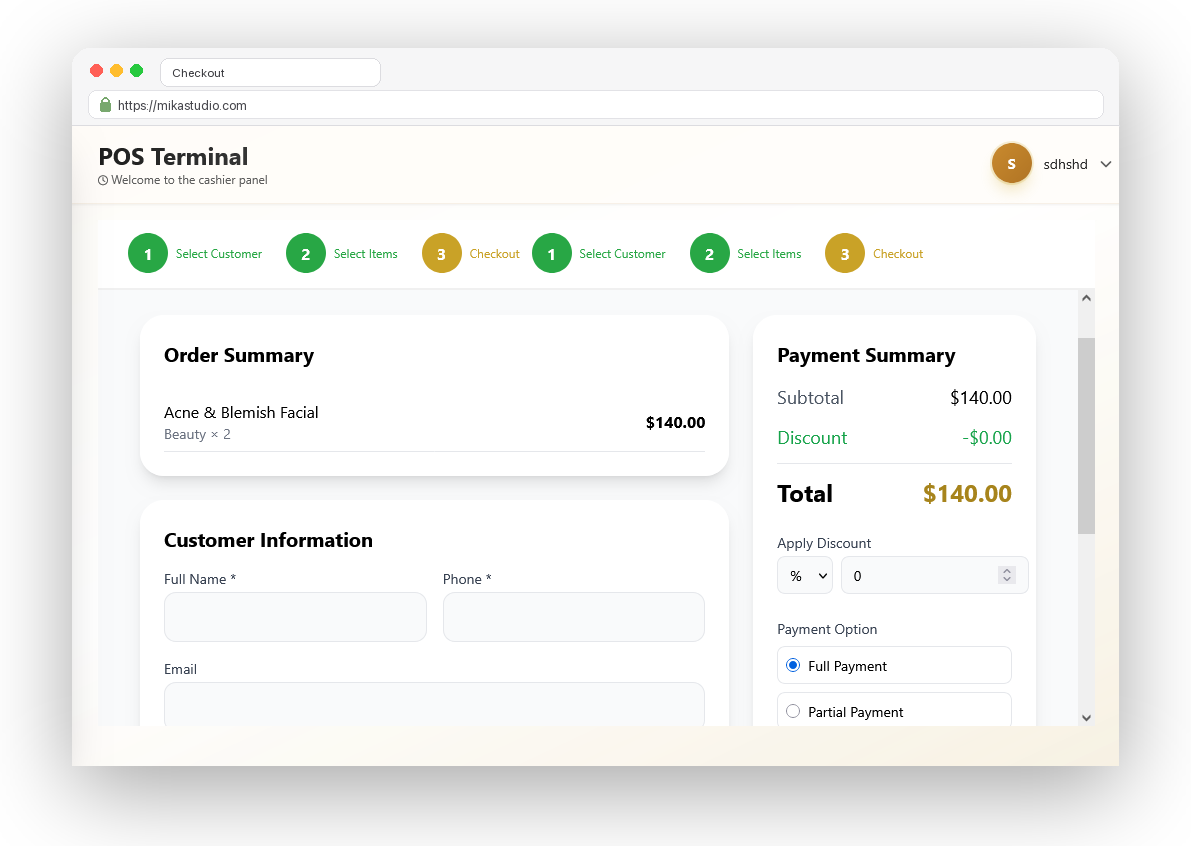
Task: Click the '-$0.00' discount amount
Action: (987, 438)
